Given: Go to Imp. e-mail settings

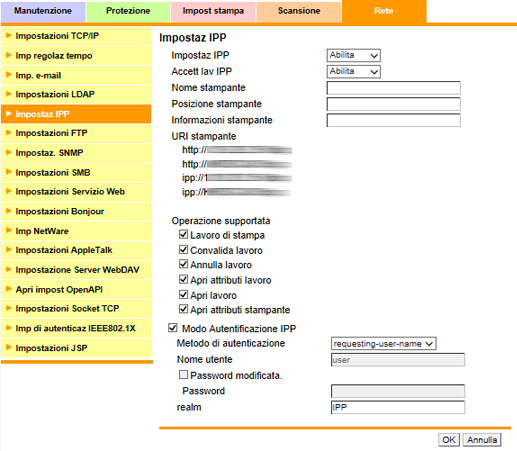Looking at the screenshot, I should [x=76, y=75].
